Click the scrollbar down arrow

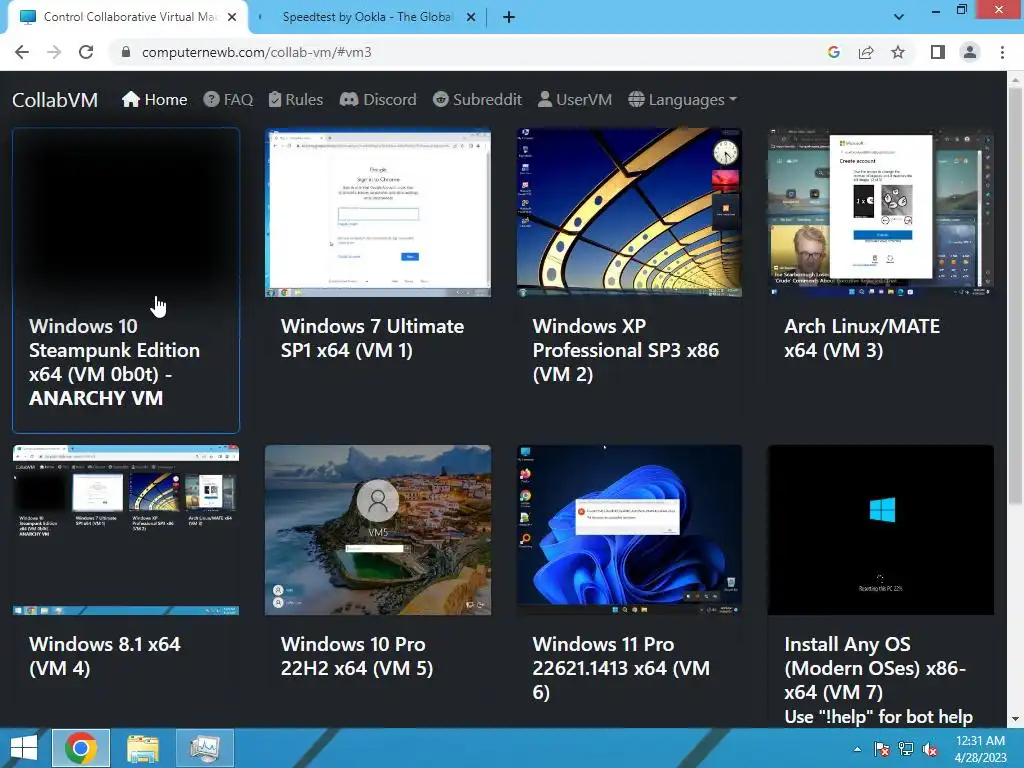[1015, 719]
